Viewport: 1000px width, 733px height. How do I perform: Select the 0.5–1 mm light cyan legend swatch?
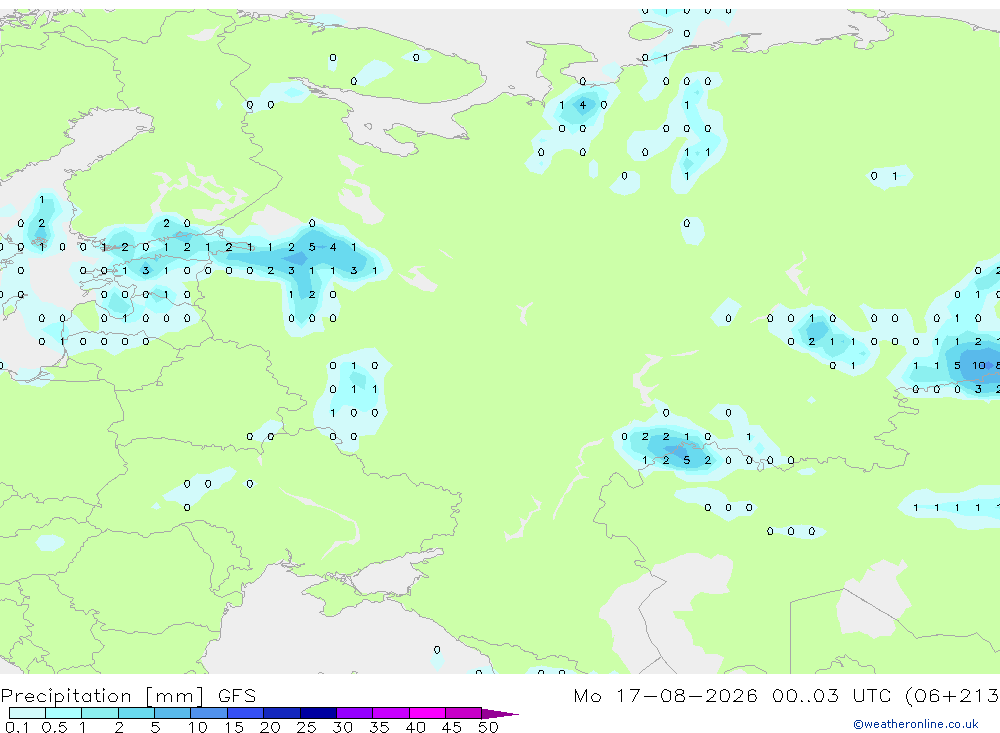(x=63, y=713)
